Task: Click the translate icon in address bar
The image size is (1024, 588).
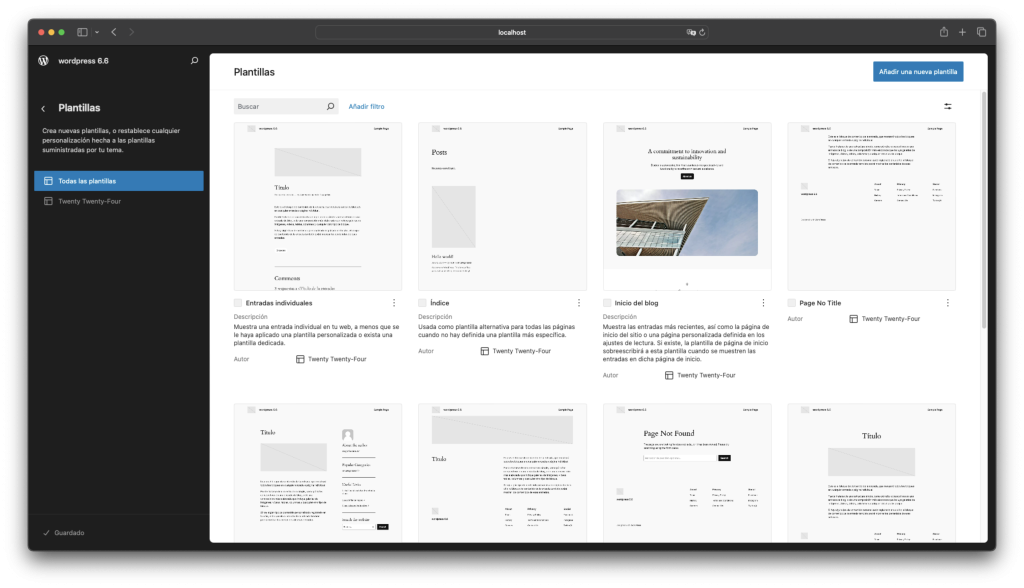Action: [690, 33]
